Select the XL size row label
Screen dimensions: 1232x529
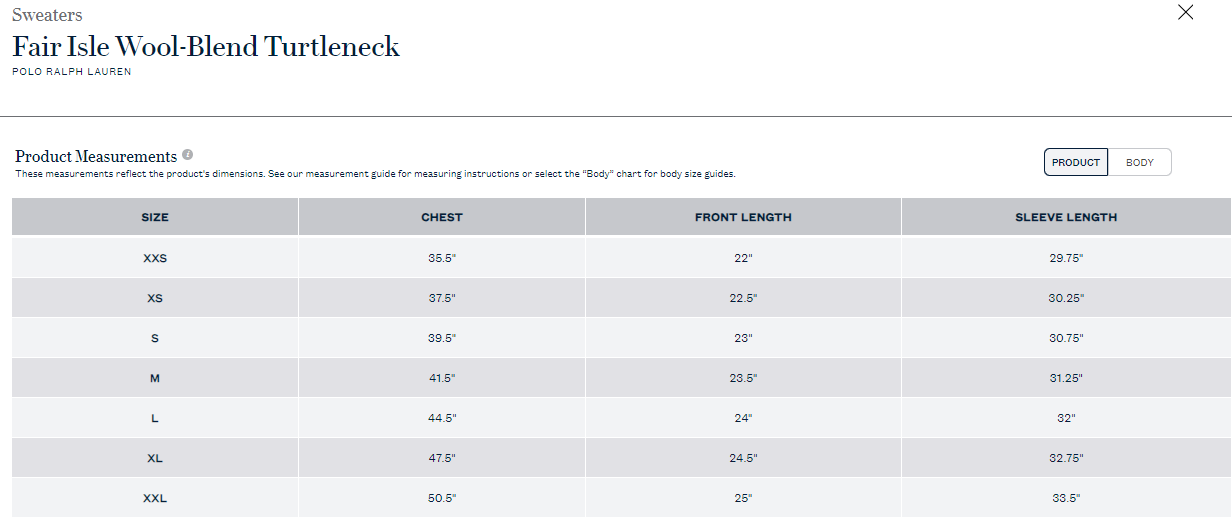[155, 458]
